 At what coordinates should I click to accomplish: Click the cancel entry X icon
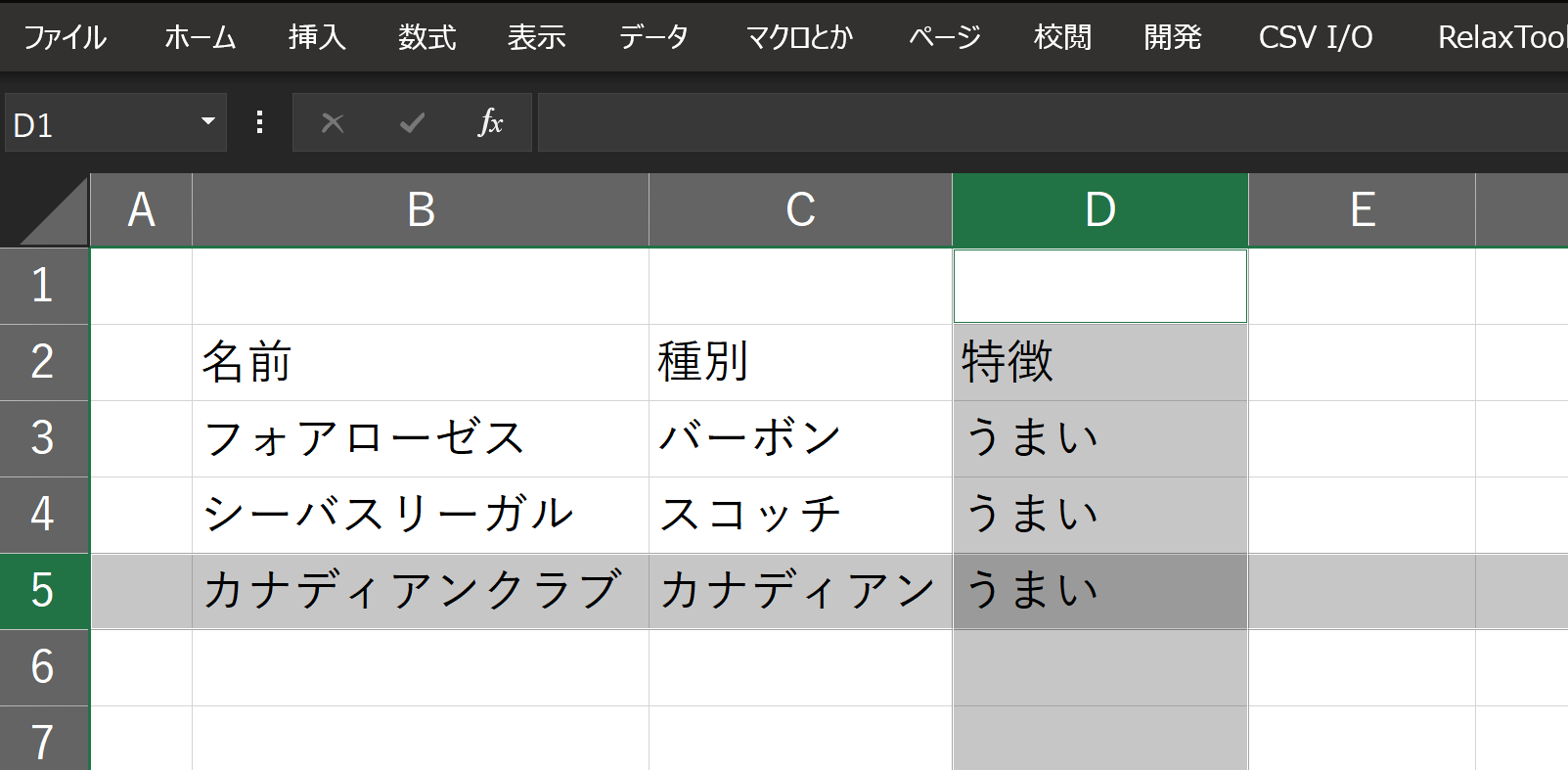pos(333,123)
